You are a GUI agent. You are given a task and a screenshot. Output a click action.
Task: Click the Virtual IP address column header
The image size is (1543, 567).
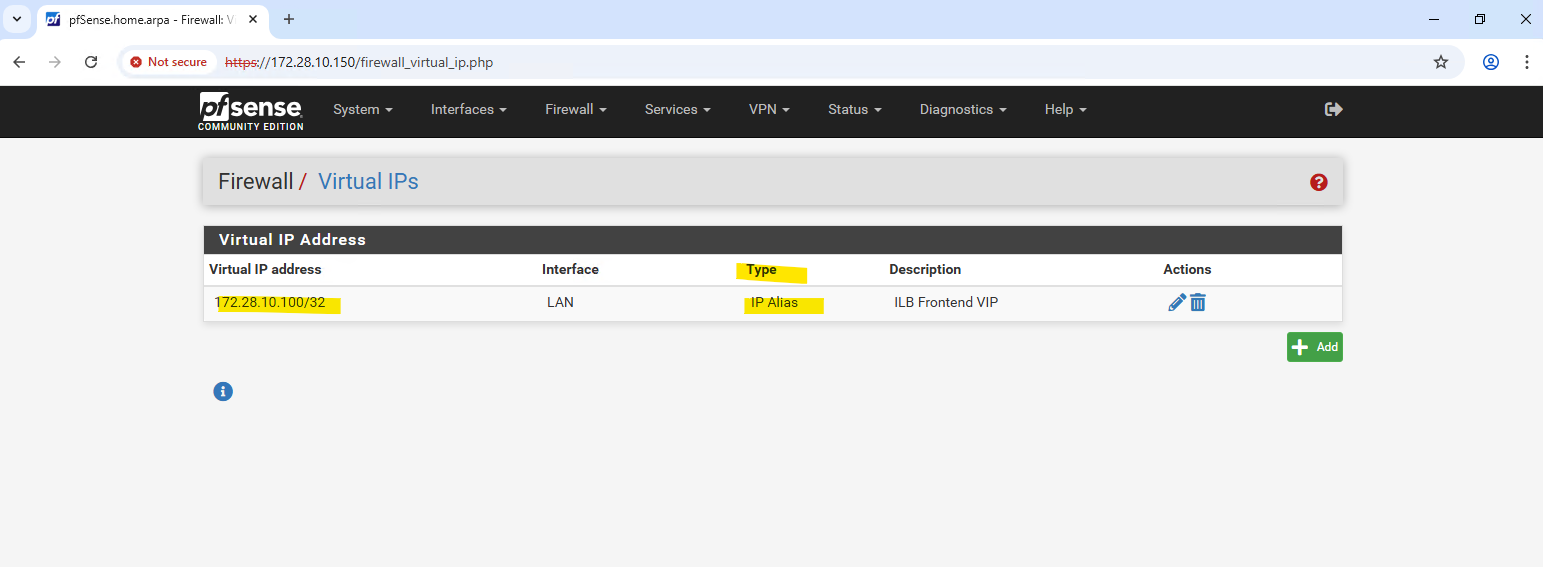pyautogui.click(x=265, y=269)
